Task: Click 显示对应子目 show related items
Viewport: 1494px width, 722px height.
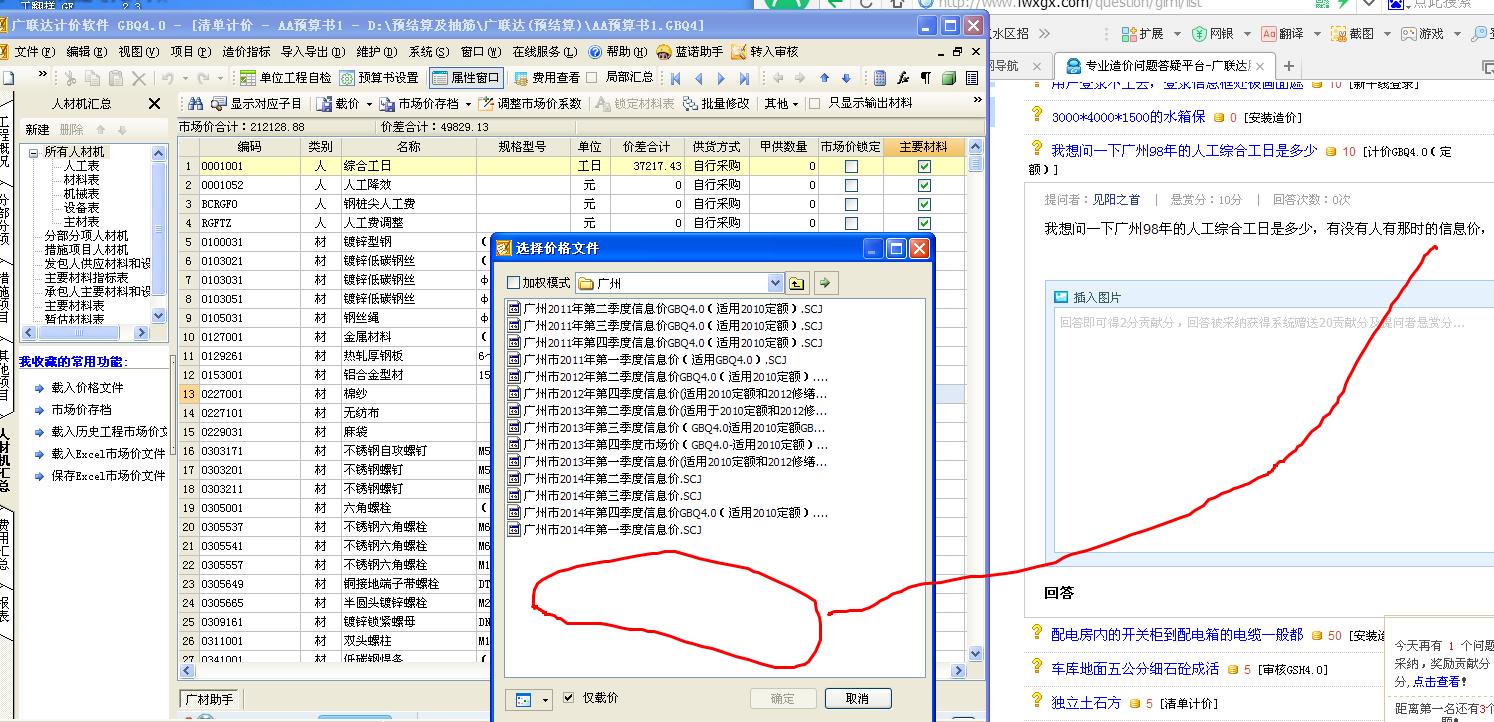Action: pyautogui.click(x=257, y=103)
